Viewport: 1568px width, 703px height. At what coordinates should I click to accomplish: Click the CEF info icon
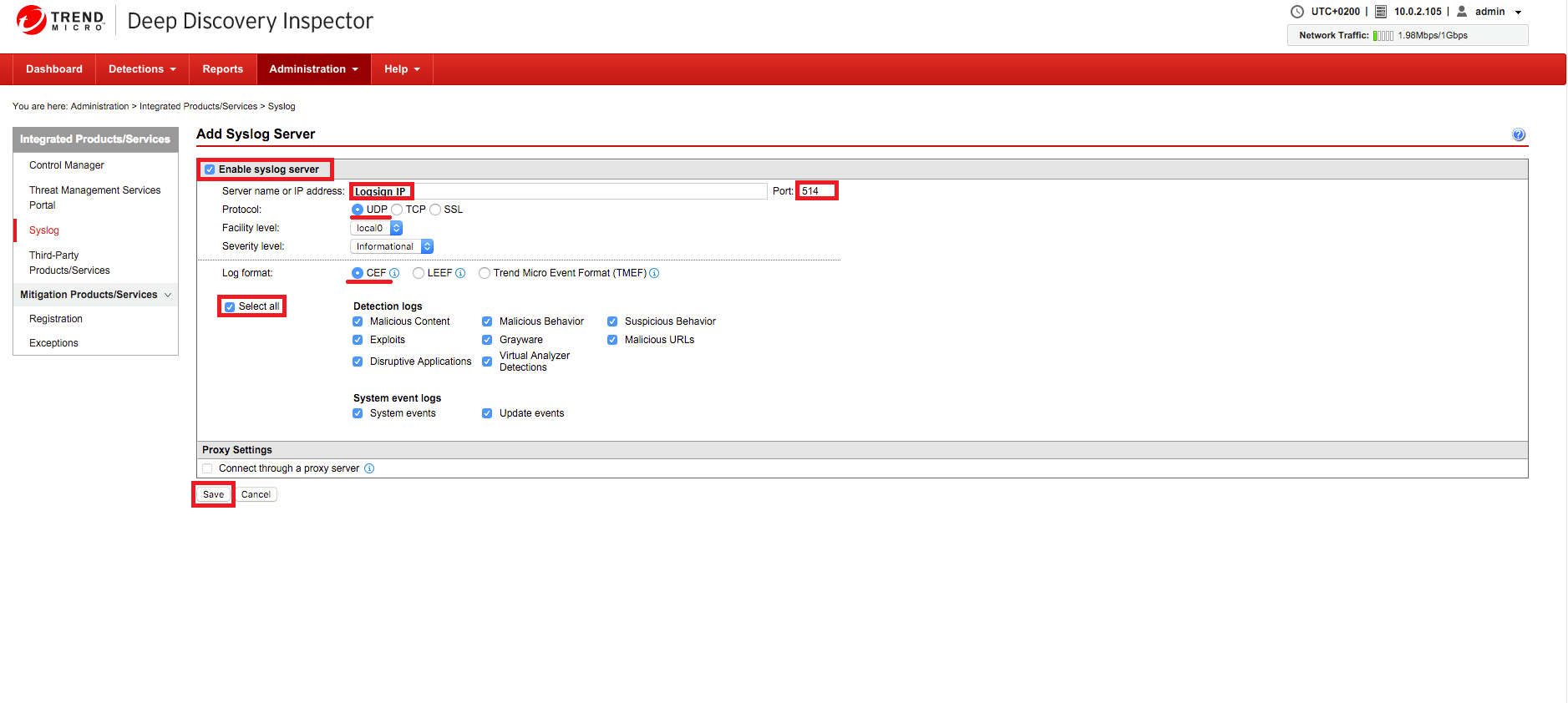click(394, 273)
